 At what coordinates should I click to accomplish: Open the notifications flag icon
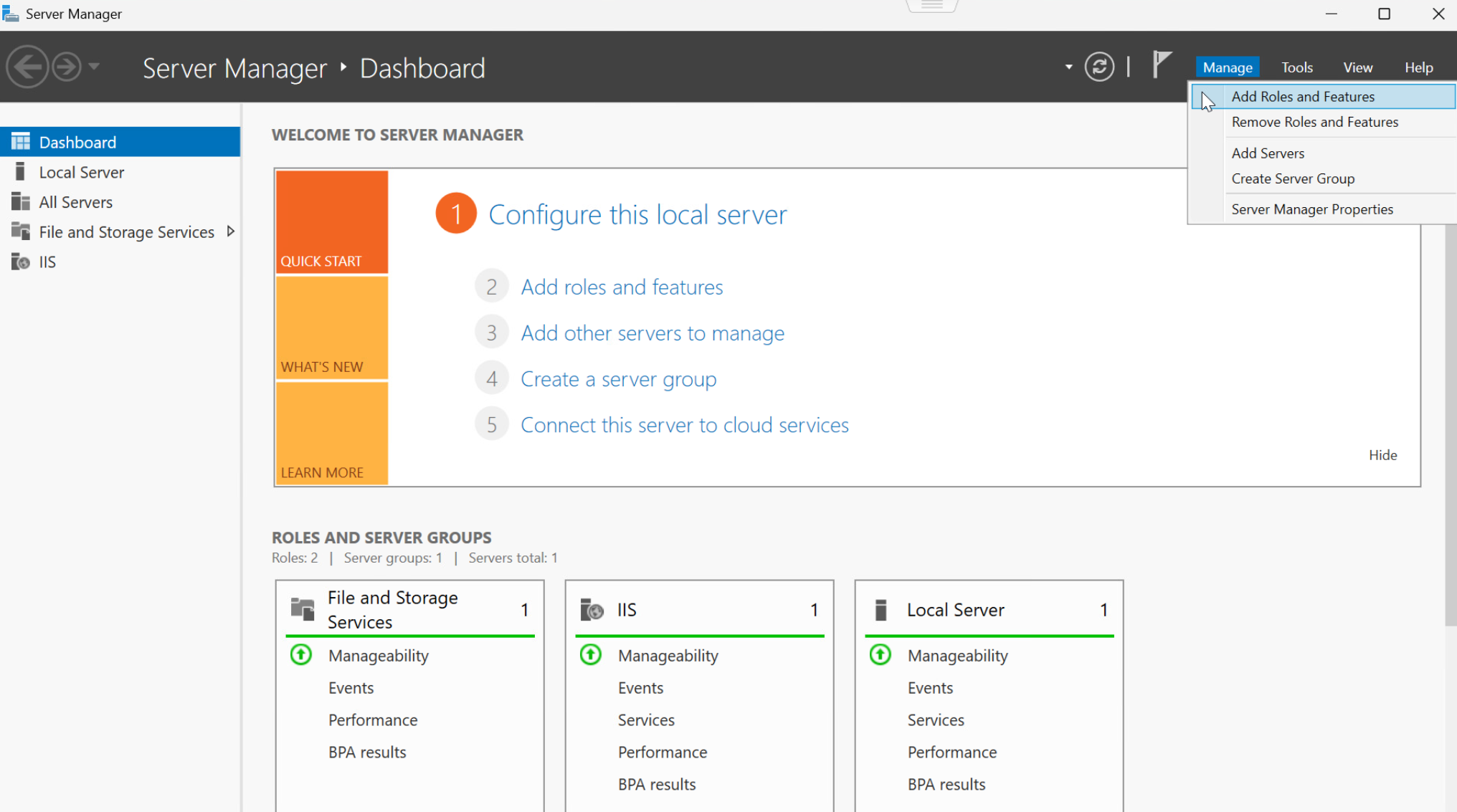coord(1161,65)
